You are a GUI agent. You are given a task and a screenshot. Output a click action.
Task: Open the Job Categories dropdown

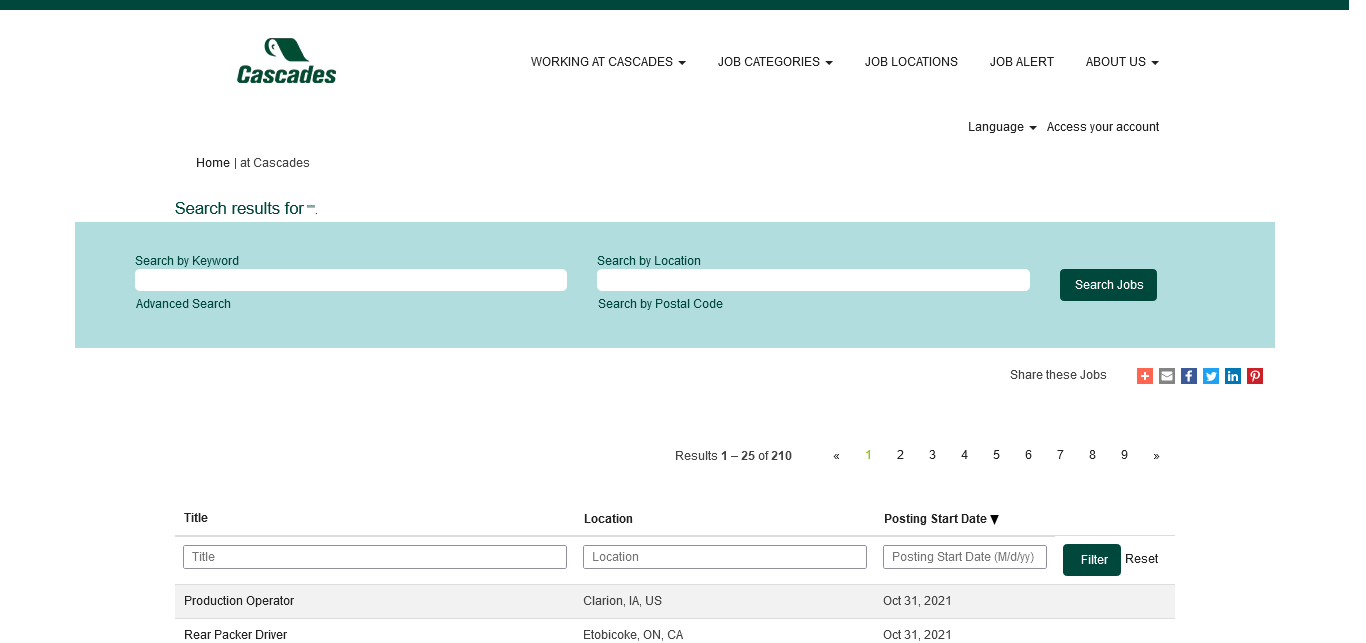click(x=775, y=62)
